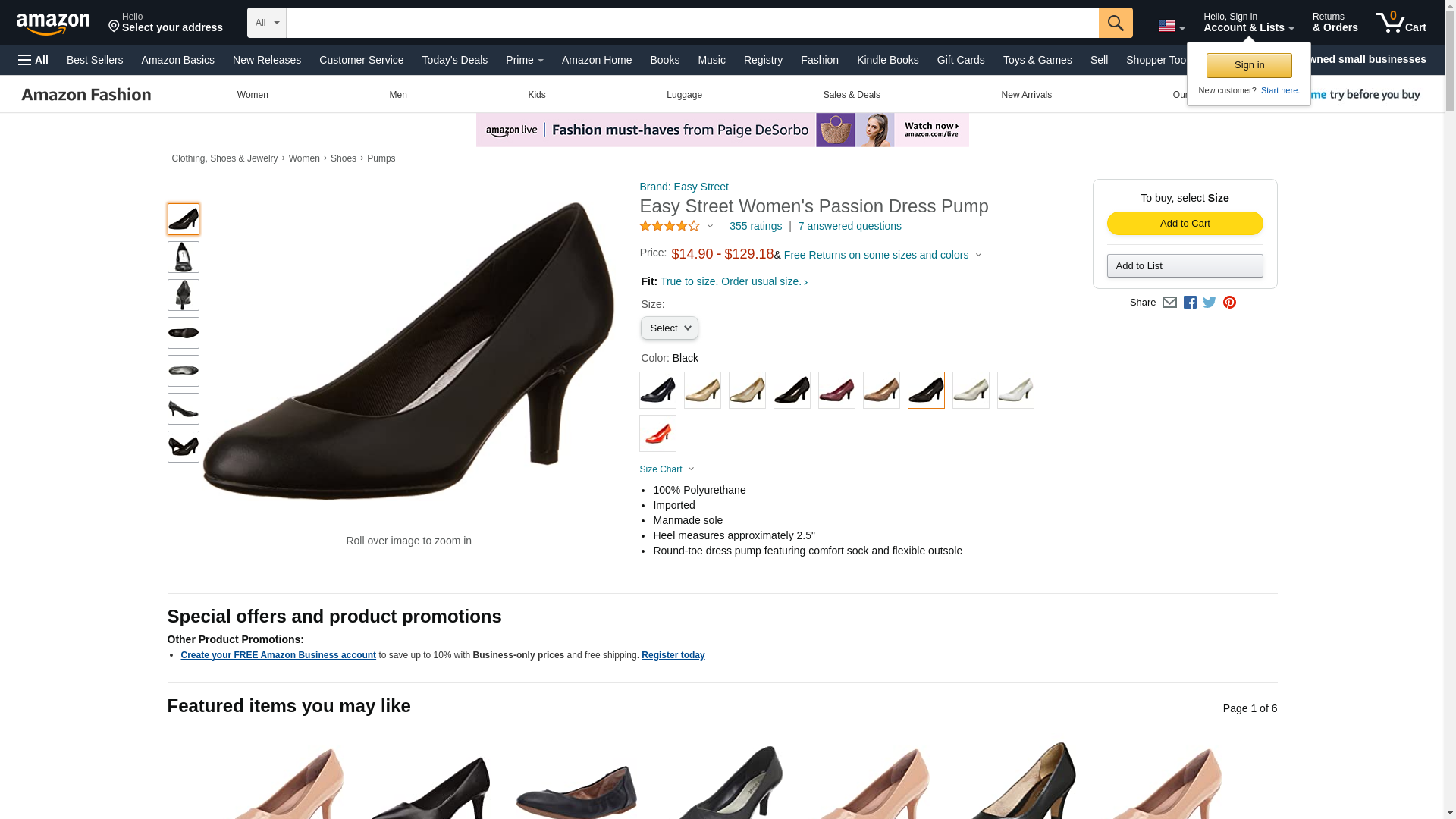The height and width of the screenshot is (819, 1456).
Task: Expand the search category All dropdown
Action: point(267,23)
